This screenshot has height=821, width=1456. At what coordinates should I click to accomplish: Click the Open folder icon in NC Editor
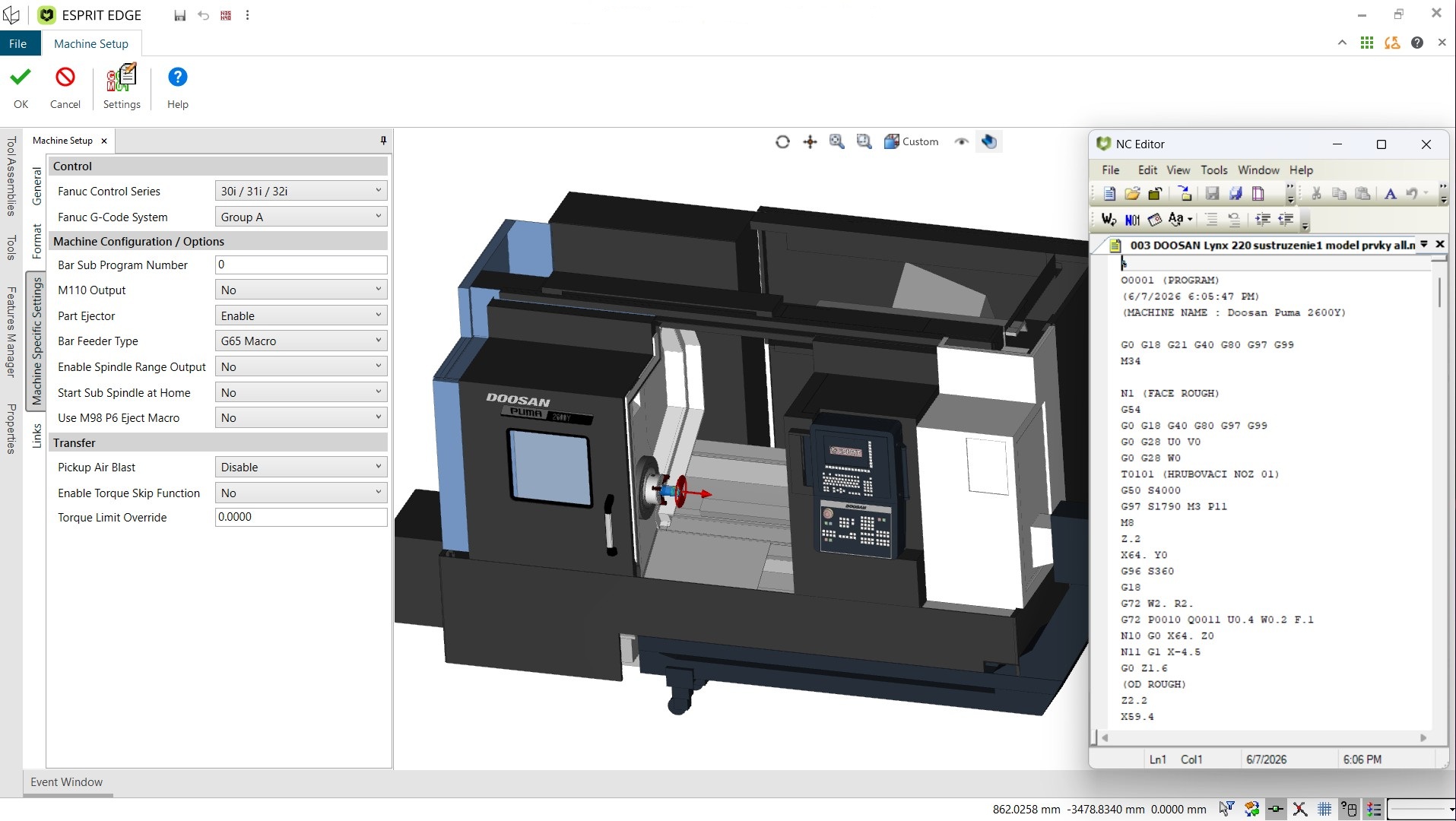[x=1131, y=194]
